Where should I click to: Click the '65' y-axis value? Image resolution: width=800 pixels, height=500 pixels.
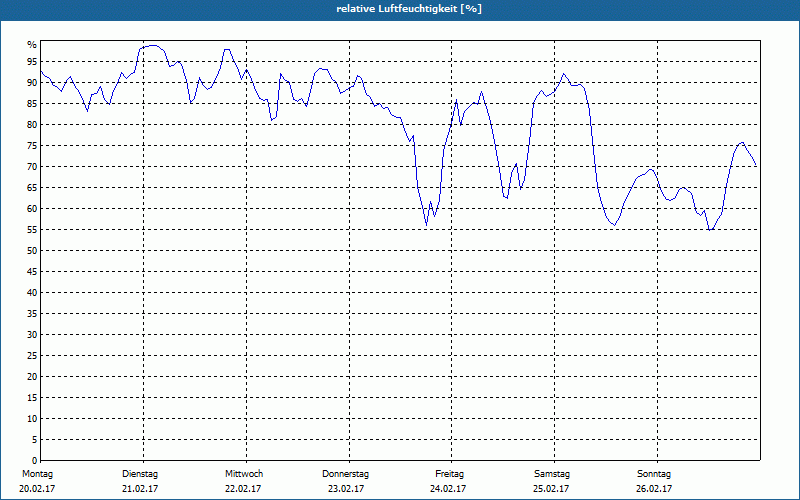pos(32,188)
